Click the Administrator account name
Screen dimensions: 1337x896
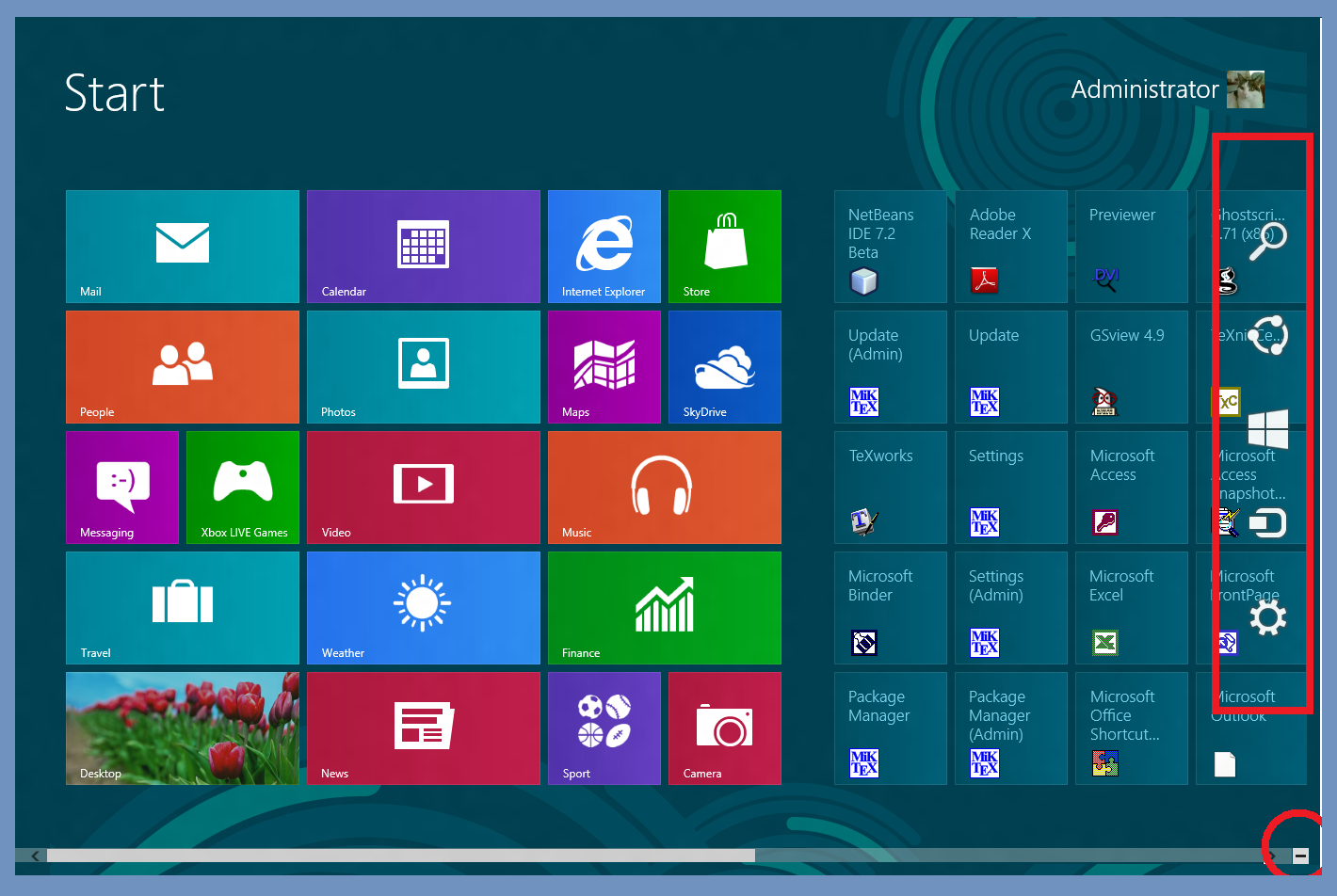pyautogui.click(x=1145, y=89)
